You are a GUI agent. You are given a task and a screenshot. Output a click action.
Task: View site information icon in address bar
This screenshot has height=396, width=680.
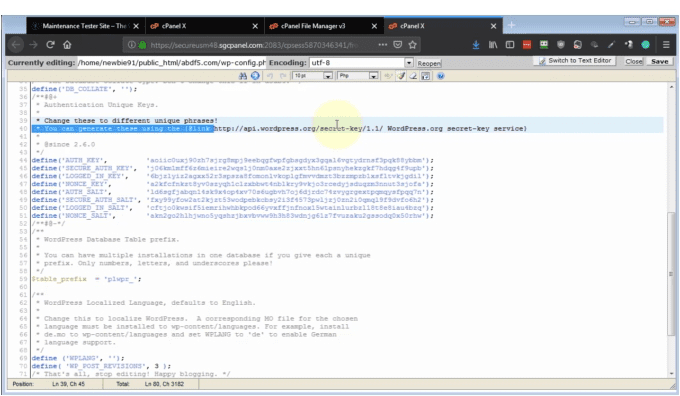(x=131, y=45)
